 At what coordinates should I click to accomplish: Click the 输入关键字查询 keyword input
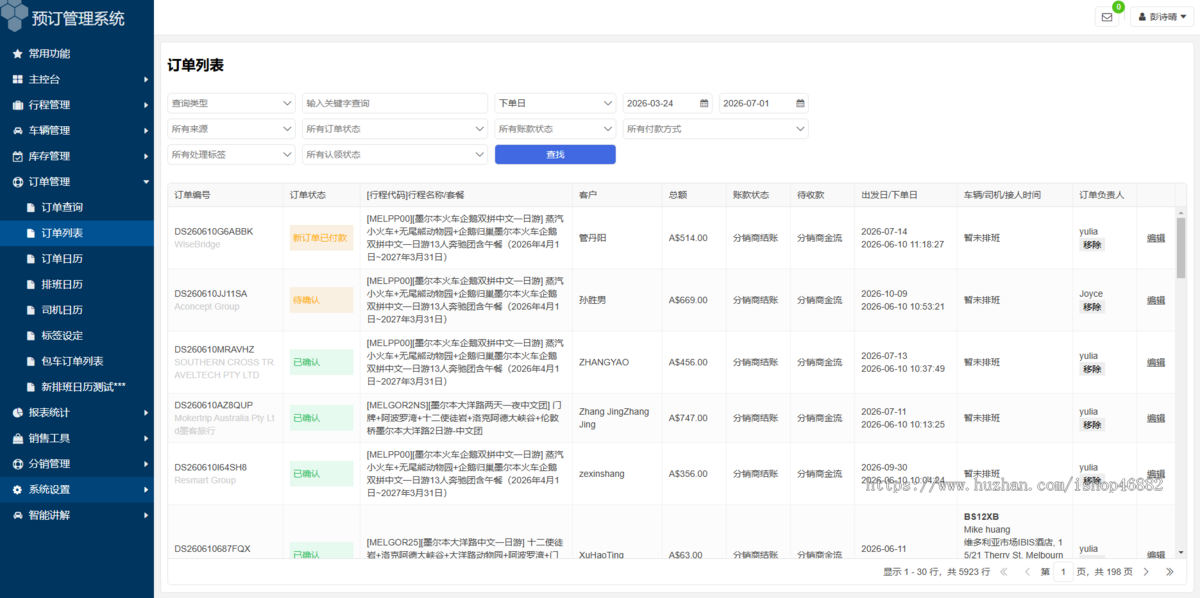(x=395, y=103)
